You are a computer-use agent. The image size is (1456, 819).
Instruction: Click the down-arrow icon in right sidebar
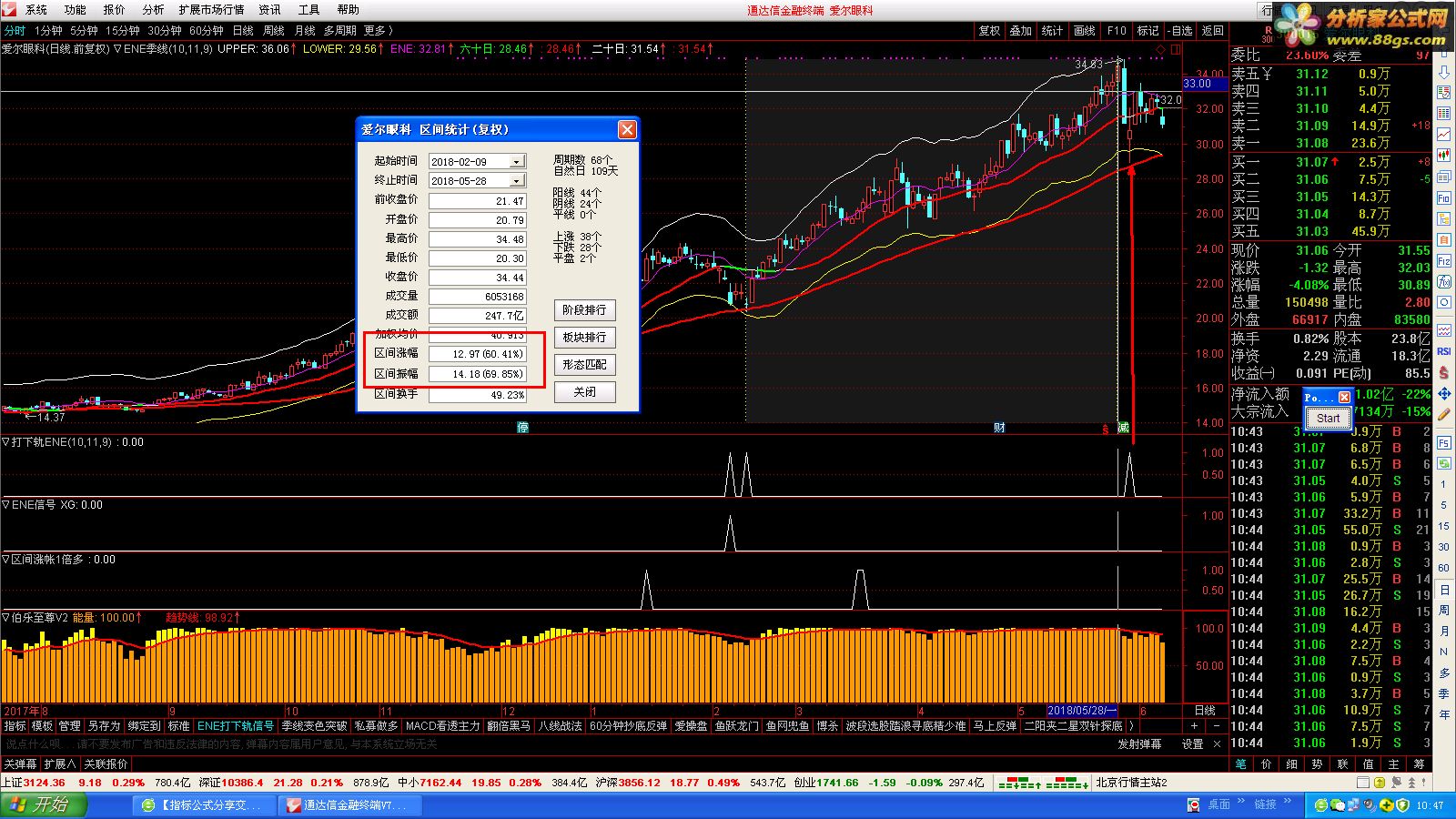point(1444,73)
